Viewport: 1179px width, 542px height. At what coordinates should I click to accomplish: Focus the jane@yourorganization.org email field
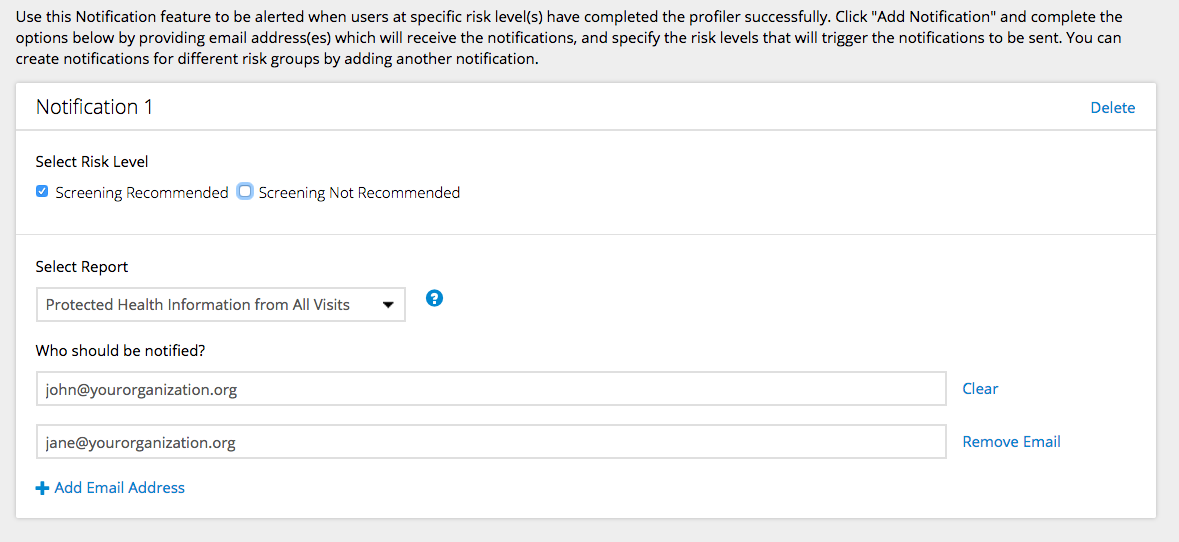pos(491,442)
